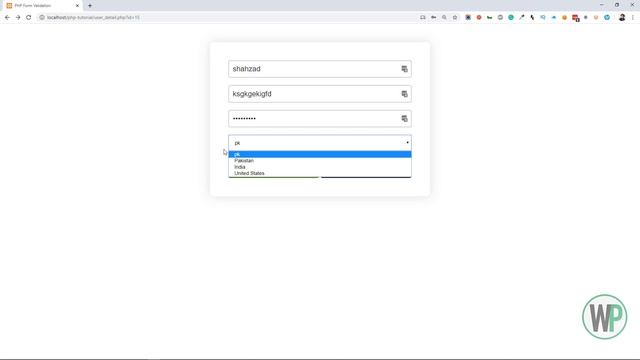
Task: Click inside the shahzad name field
Action: [320, 69]
